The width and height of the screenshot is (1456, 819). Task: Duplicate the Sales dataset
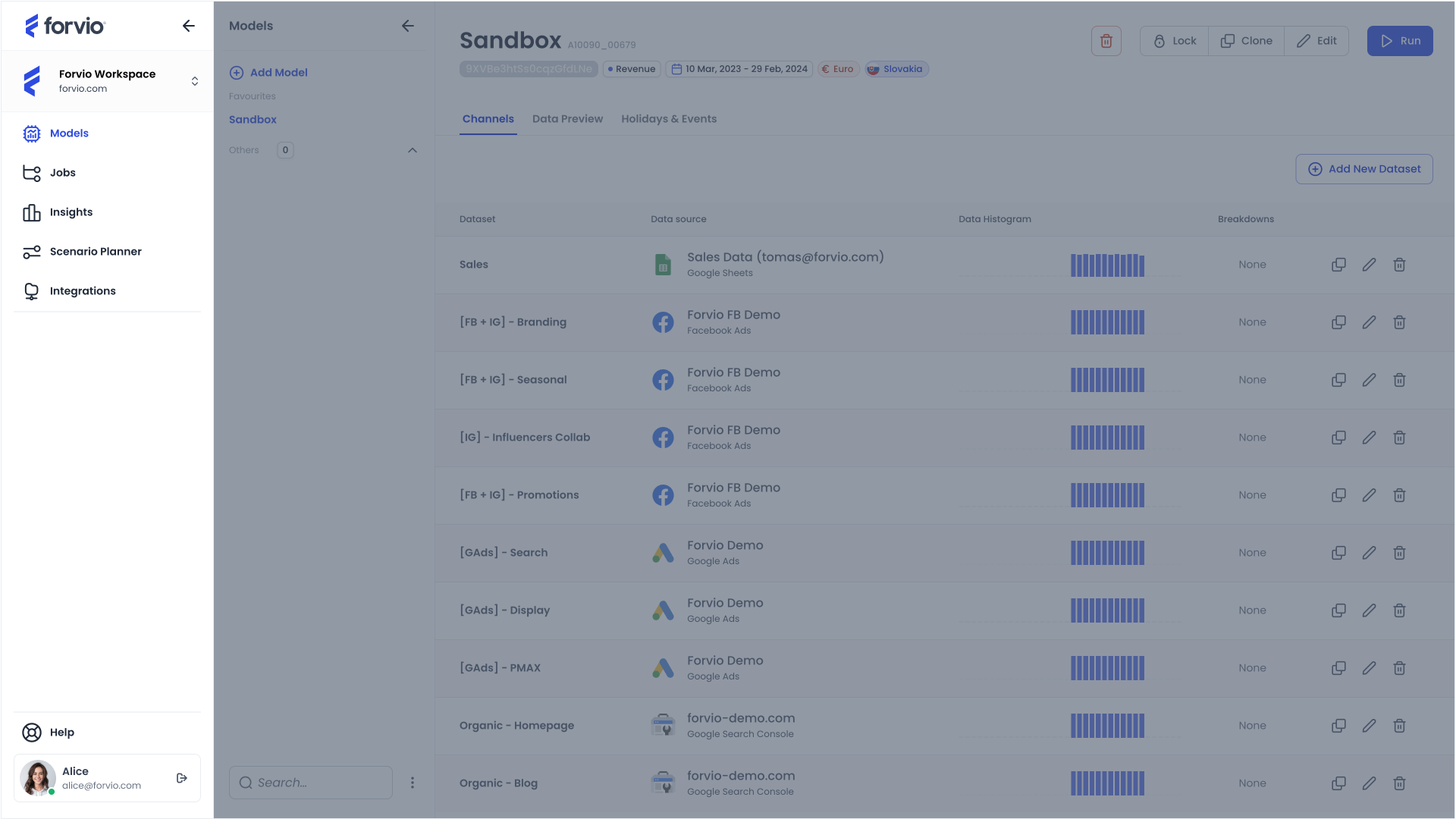point(1339,265)
